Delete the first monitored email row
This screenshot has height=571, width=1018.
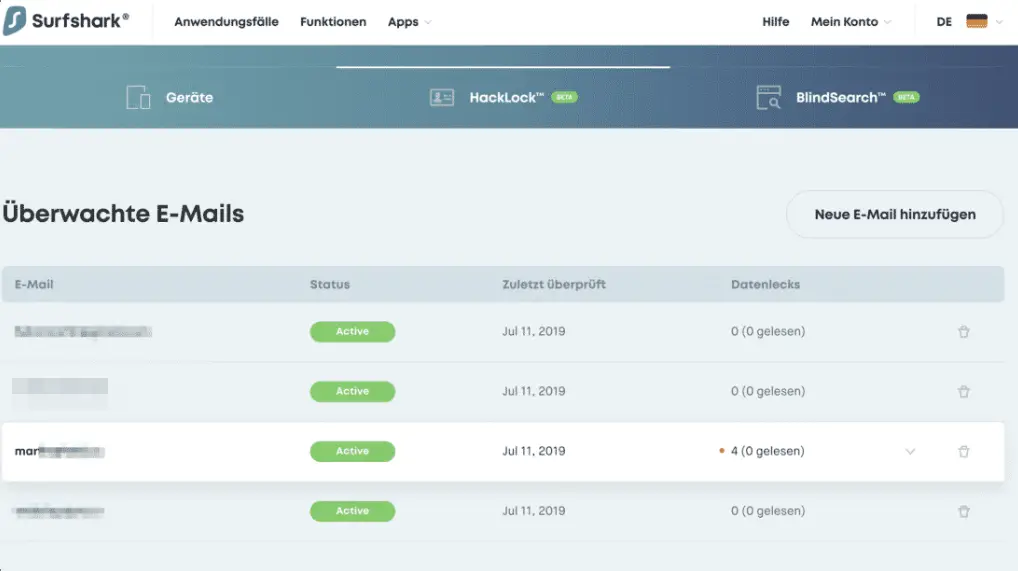[x=963, y=332]
